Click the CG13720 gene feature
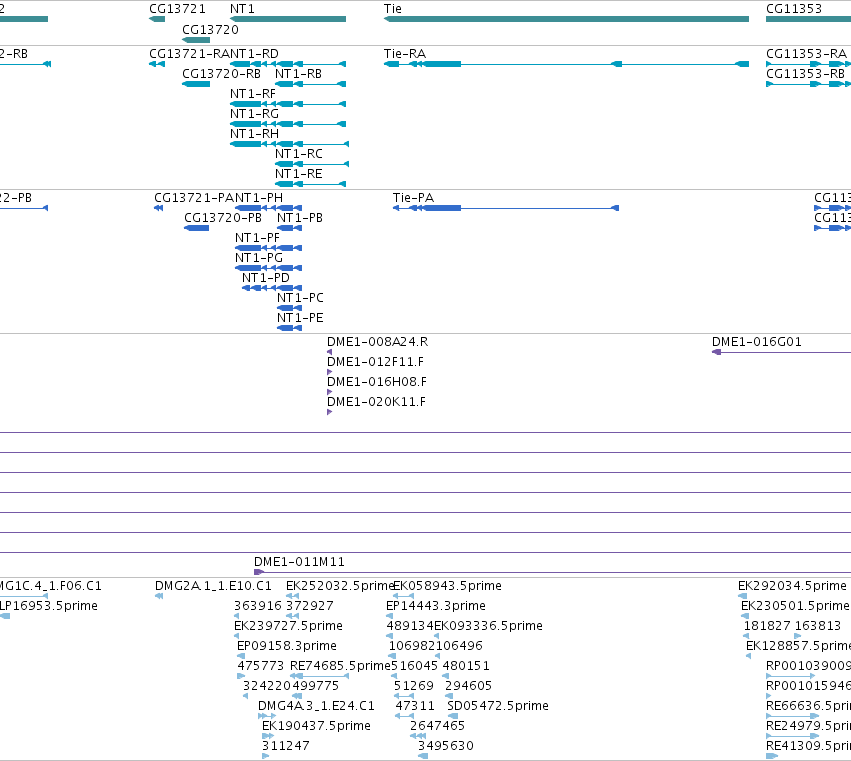The width and height of the screenshot is (851, 761). tap(196, 40)
